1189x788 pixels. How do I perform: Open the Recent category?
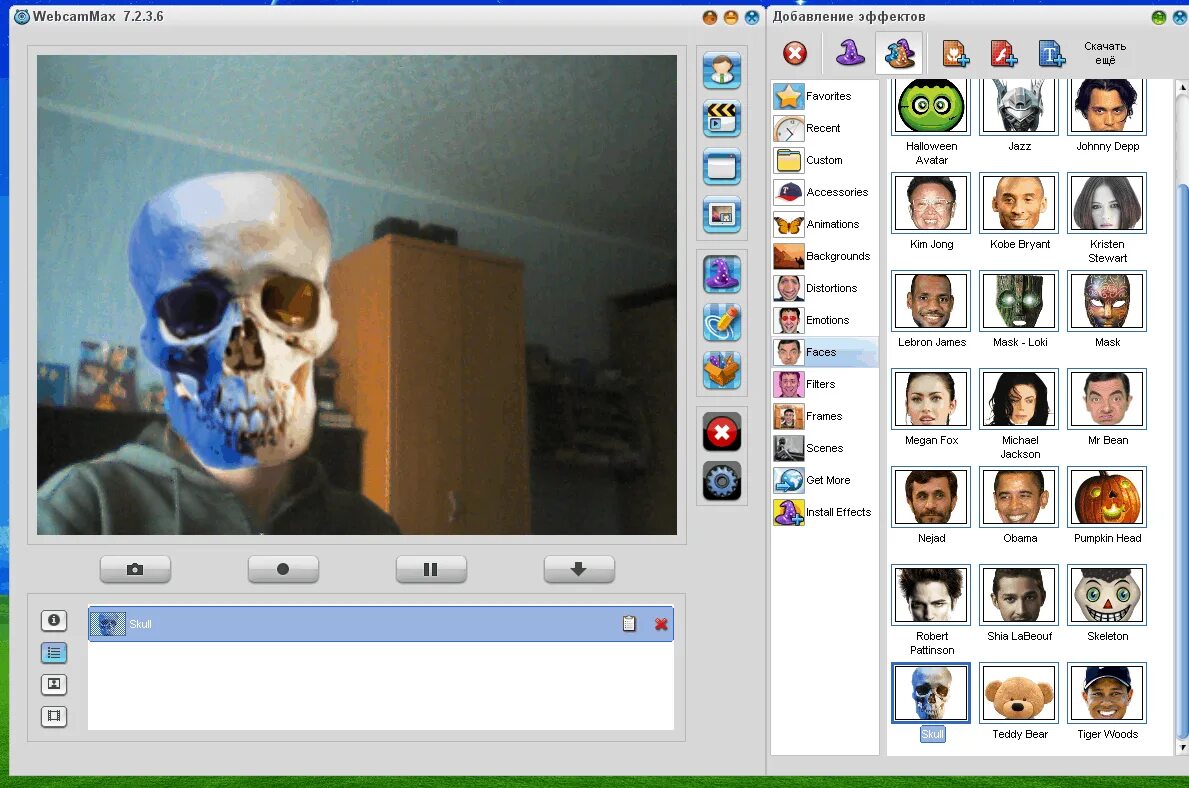[x=825, y=128]
